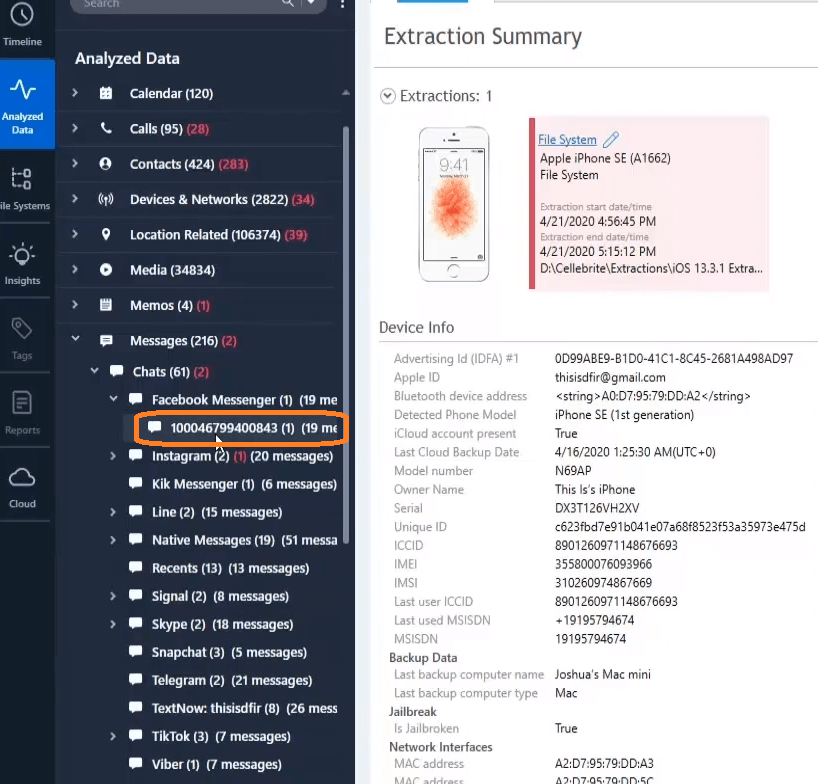Click the Kik Messenger chat icon
This screenshot has width=818, height=784.
(136, 484)
